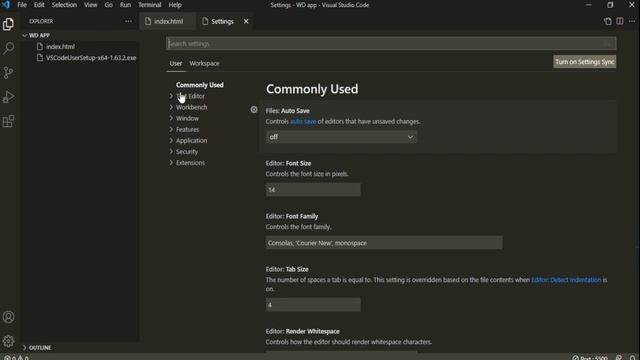Image resolution: width=640 pixels, height=360 pixels.
Task: Click Open Settings (JSON) icon
Action: pos(608,21)
